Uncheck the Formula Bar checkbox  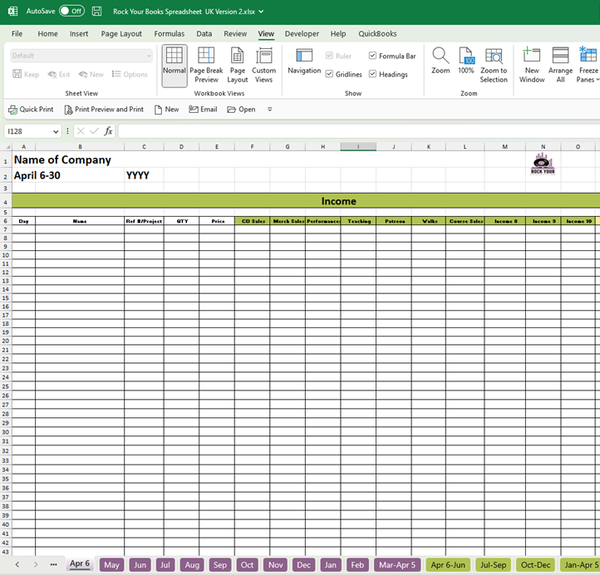pyautogui.click(x=373, y=56)
